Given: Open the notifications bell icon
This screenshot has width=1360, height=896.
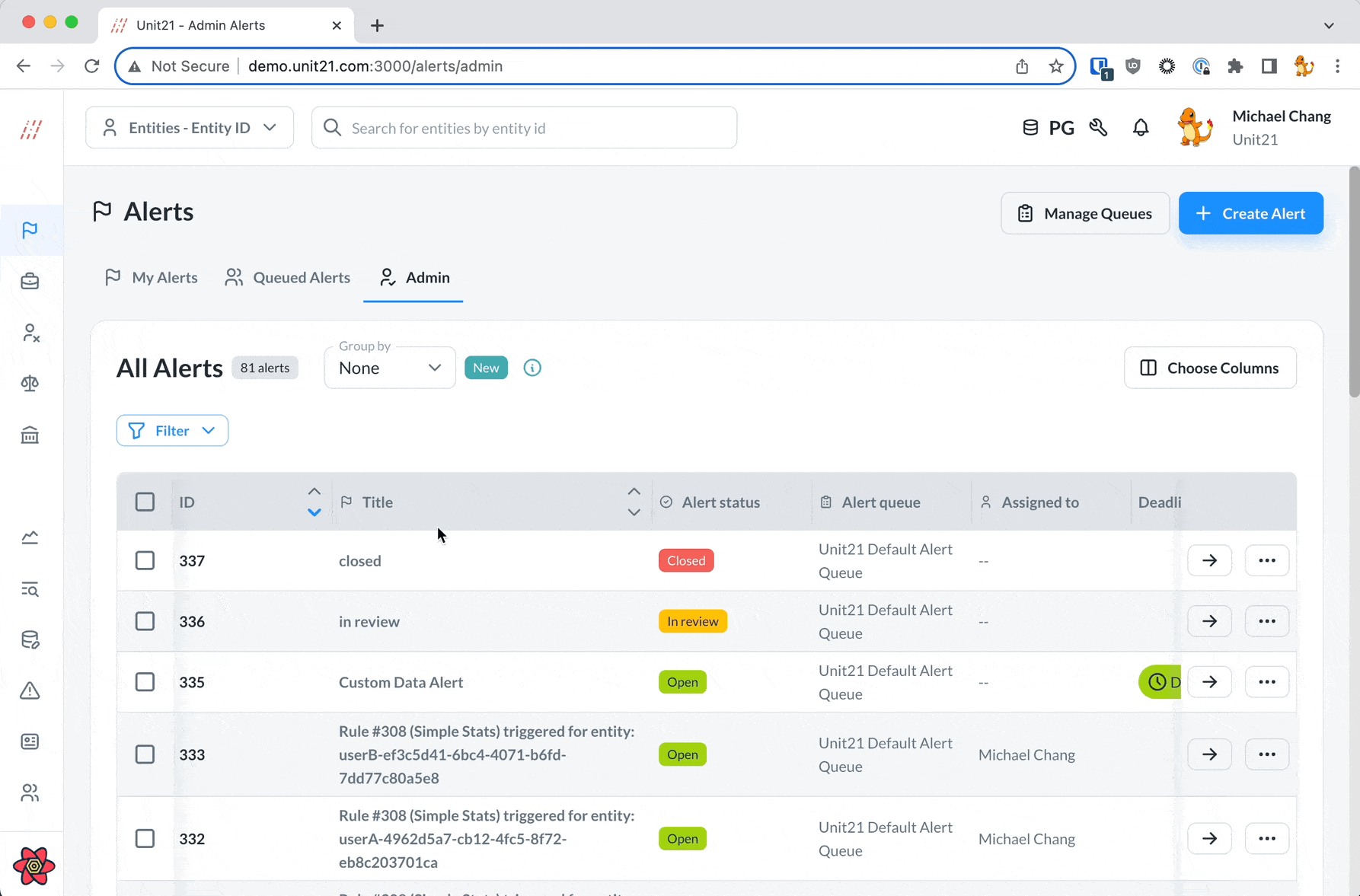Looking at the screenshot, I should 1140,127.
